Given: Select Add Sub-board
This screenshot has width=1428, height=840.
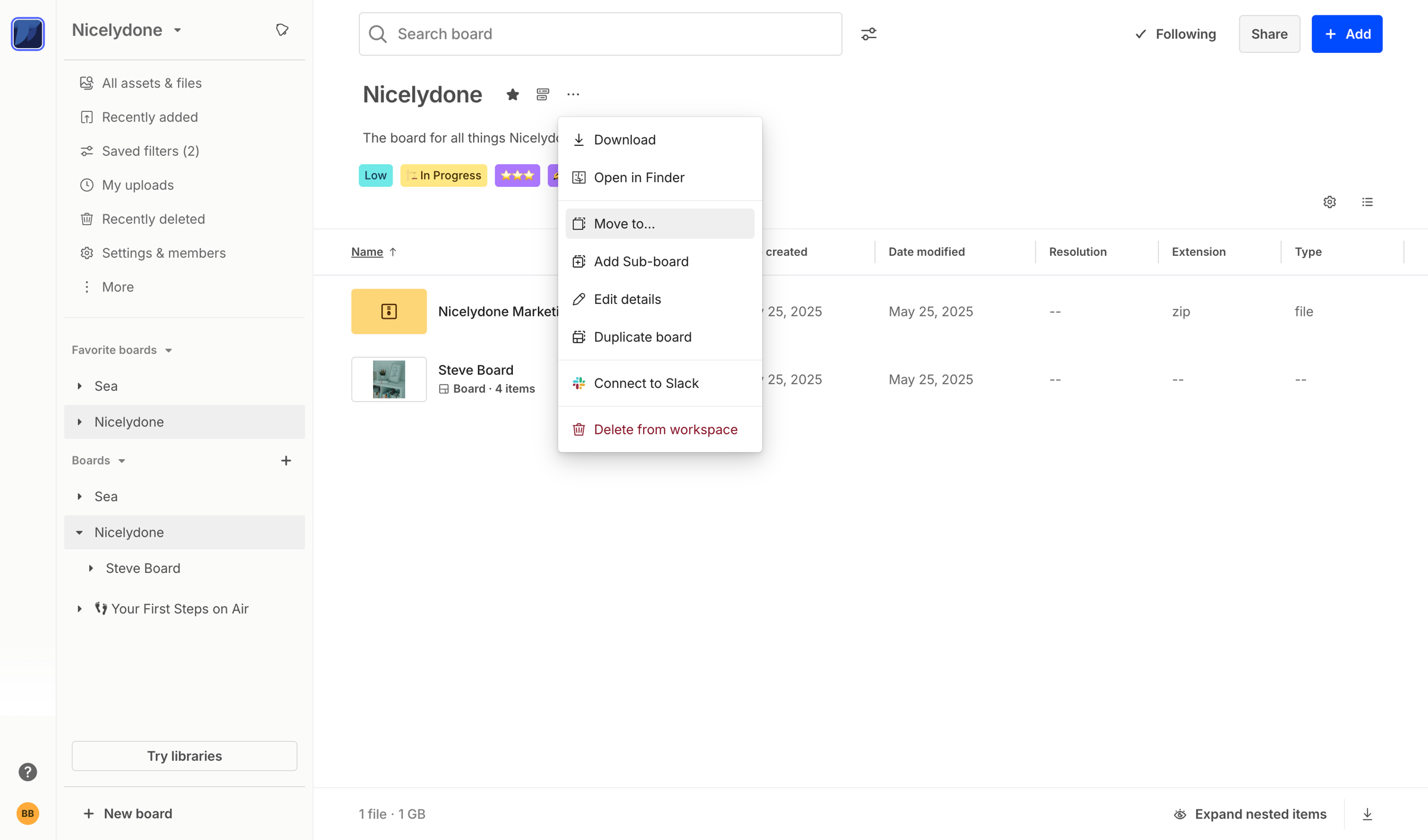Looking at the screenshot, I should [660, 261].
